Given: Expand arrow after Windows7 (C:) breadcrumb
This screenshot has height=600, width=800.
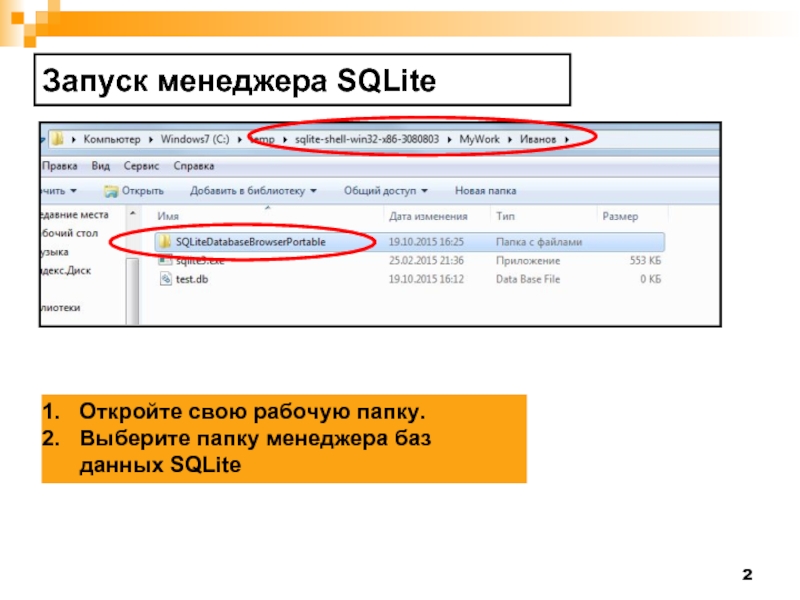Looking at the screenshot, I should point(239,139).
